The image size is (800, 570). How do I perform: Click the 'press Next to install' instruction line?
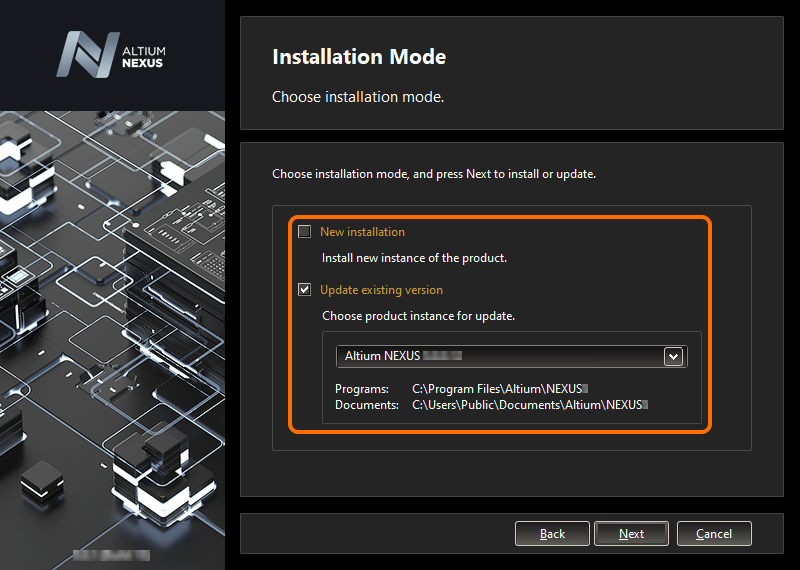coord(433,174)
